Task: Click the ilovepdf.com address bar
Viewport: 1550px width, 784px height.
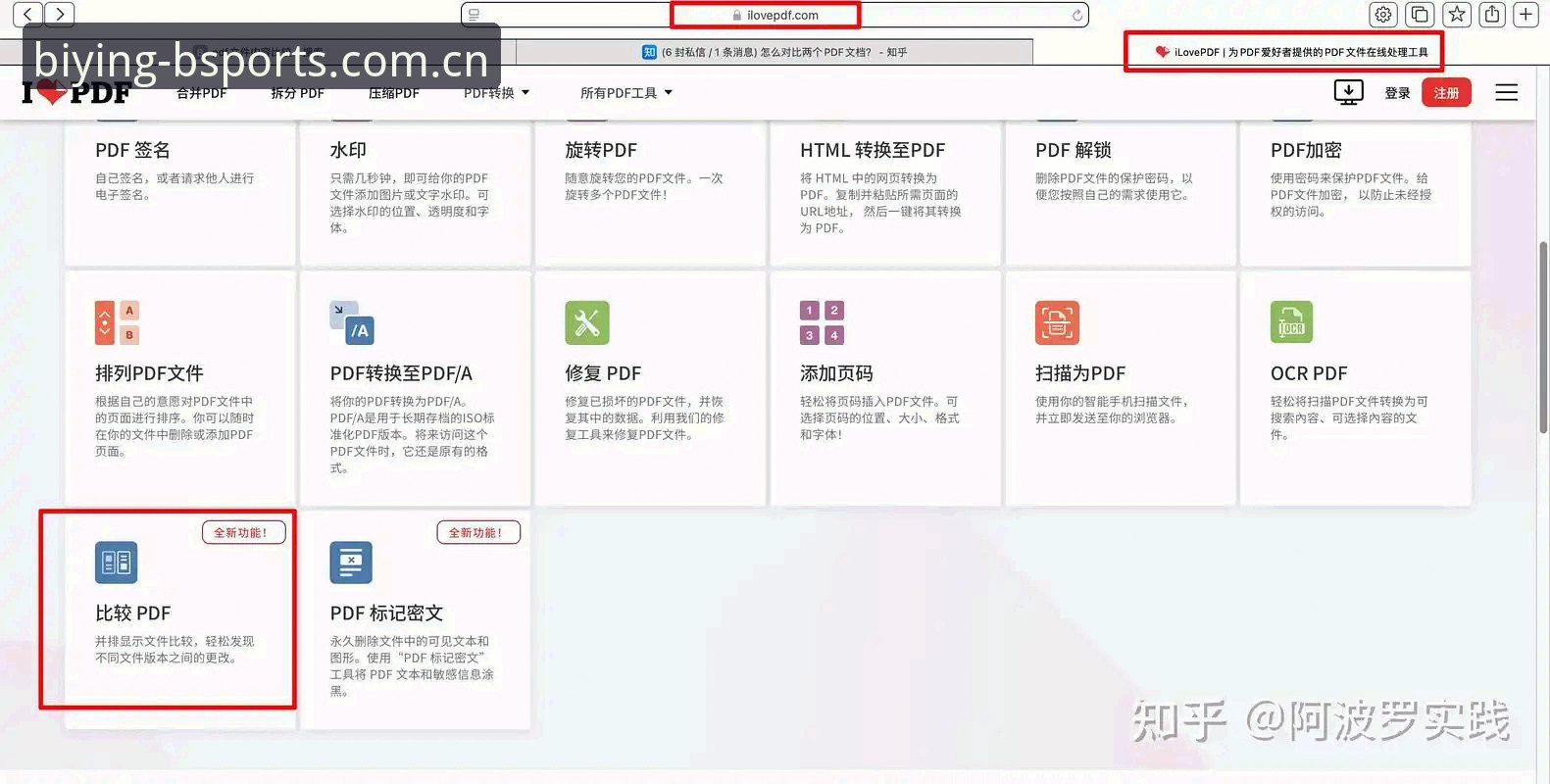Action: point(775,15)
